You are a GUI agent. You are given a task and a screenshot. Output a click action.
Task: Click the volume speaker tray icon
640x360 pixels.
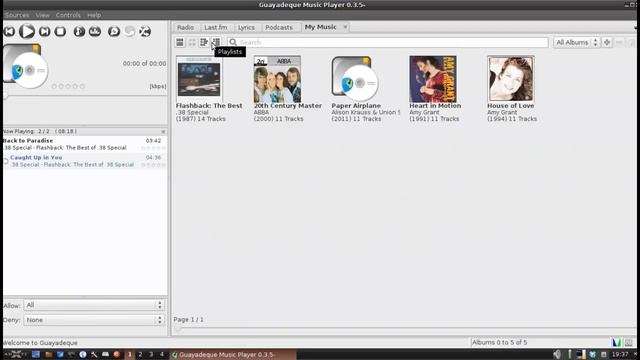[x=557, y=354]
